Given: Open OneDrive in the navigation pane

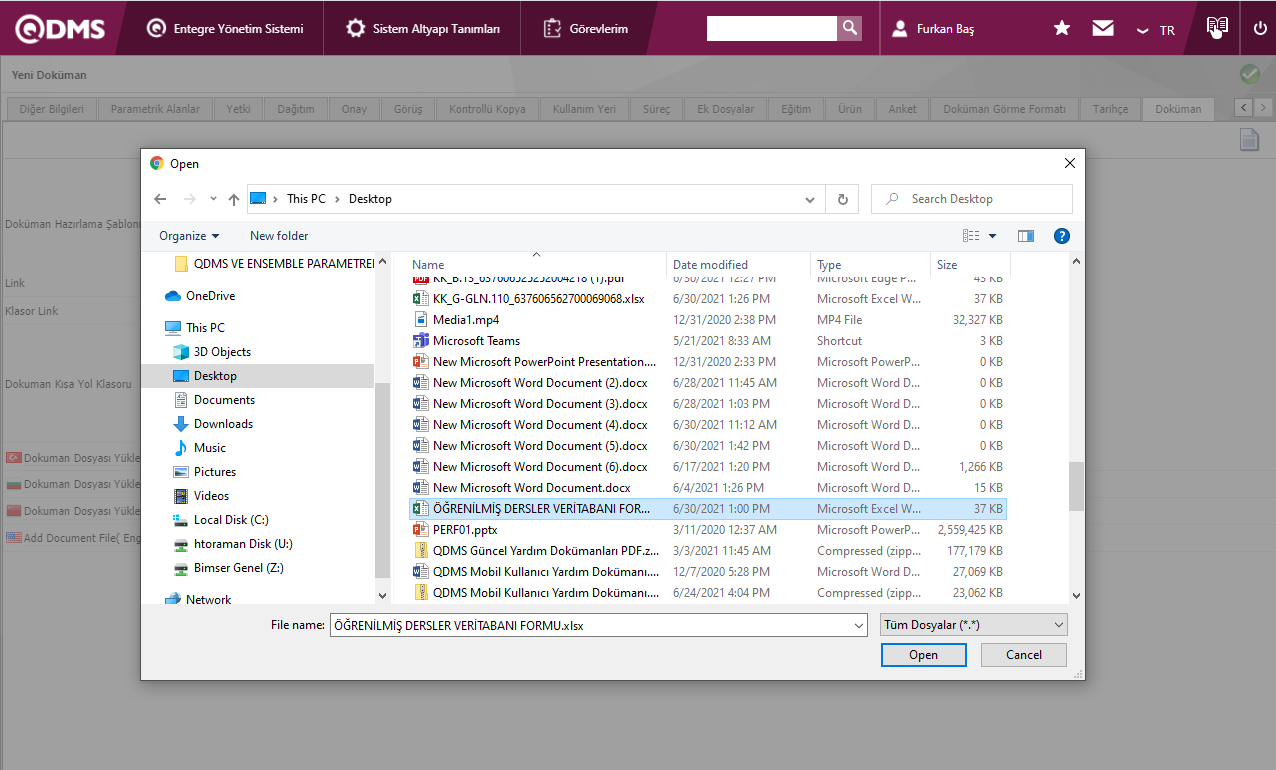Looking at the screenshot, I should [x=210, y=296].
